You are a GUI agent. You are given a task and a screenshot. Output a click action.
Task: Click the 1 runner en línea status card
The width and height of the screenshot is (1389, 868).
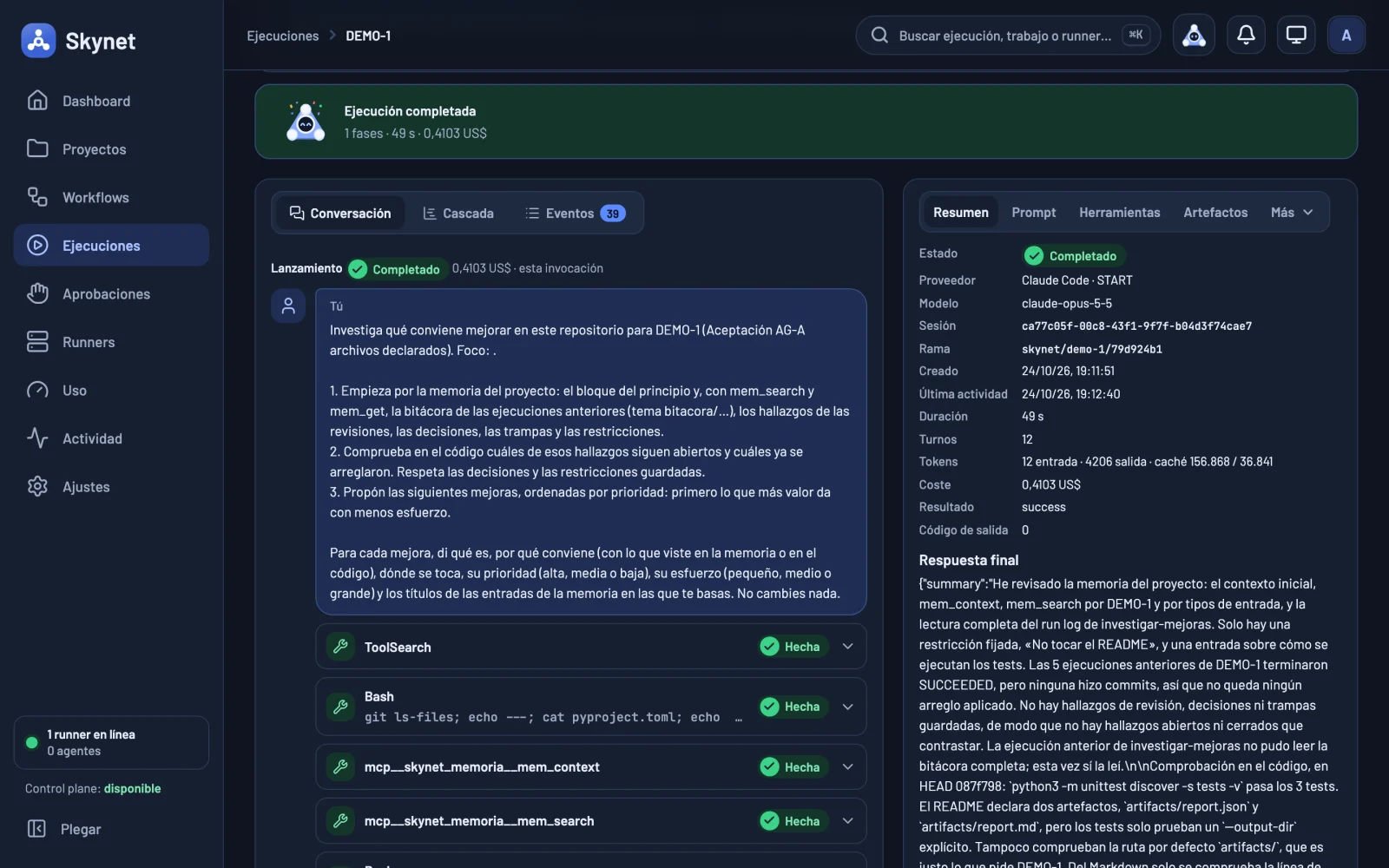[111, 742]
